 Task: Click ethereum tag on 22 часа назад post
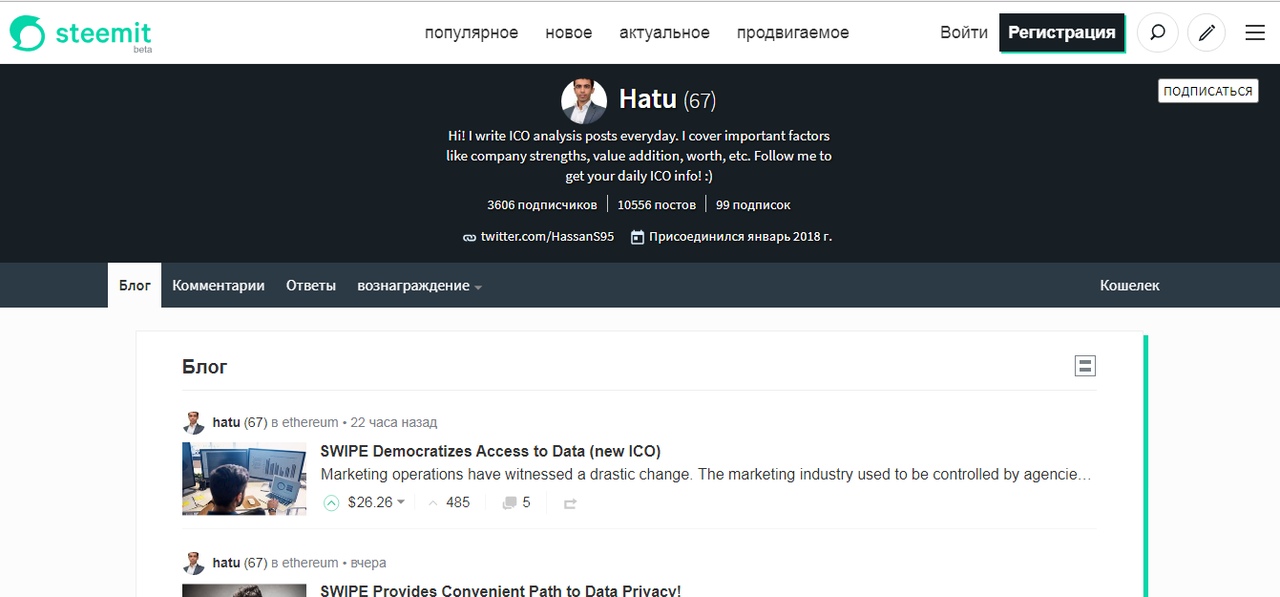pyautogui.click(x=310, y=423)
